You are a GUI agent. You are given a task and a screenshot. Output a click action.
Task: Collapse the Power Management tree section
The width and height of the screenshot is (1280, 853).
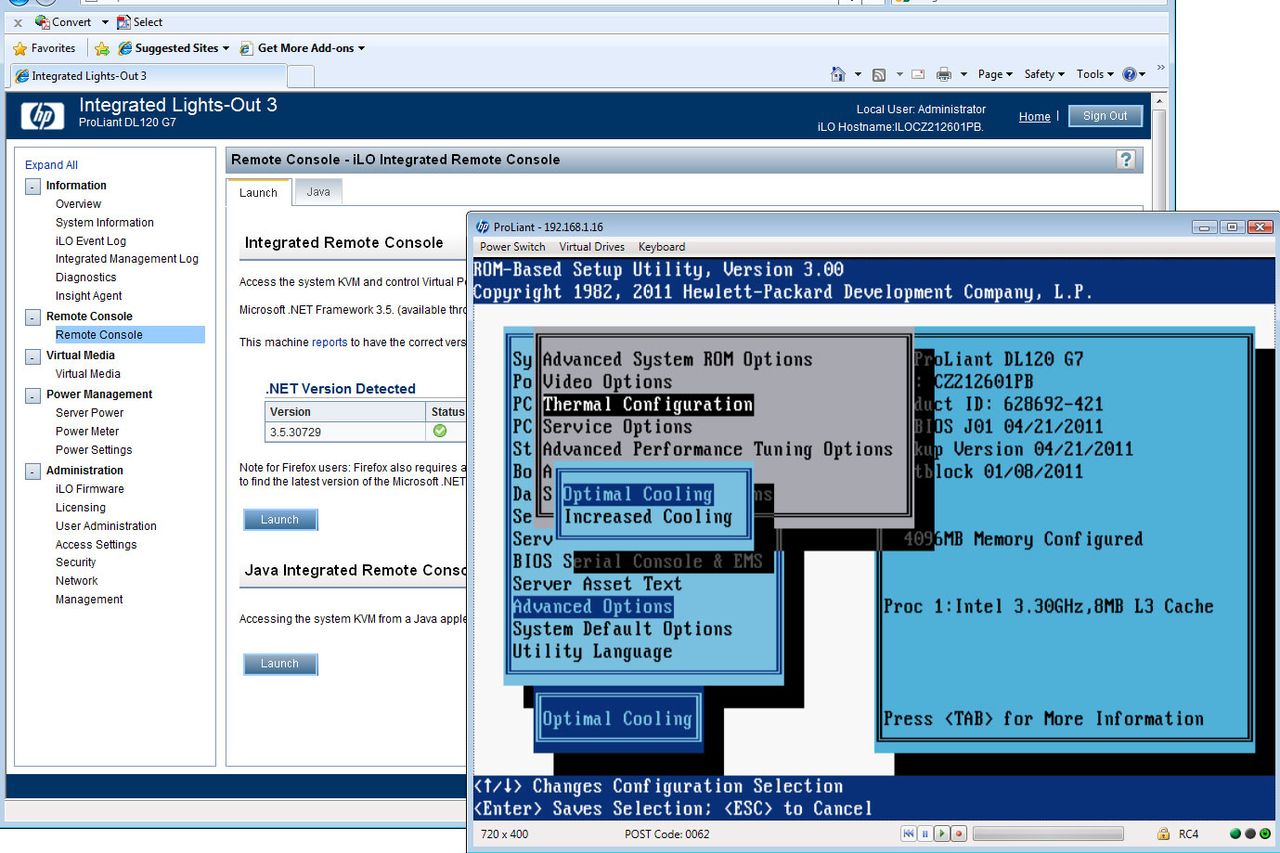point(33,395)
